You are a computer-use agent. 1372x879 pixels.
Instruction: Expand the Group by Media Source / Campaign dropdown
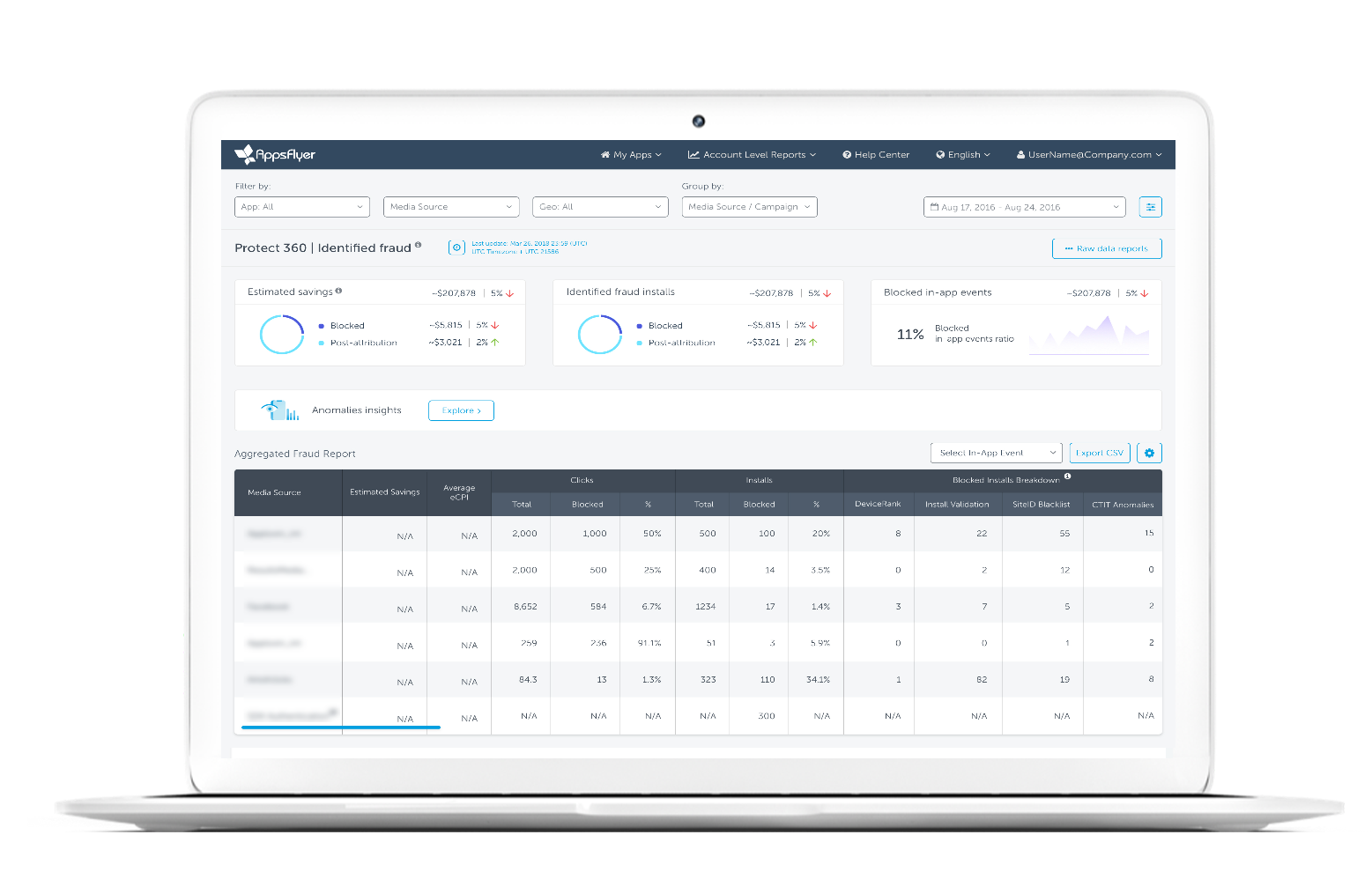749,207
